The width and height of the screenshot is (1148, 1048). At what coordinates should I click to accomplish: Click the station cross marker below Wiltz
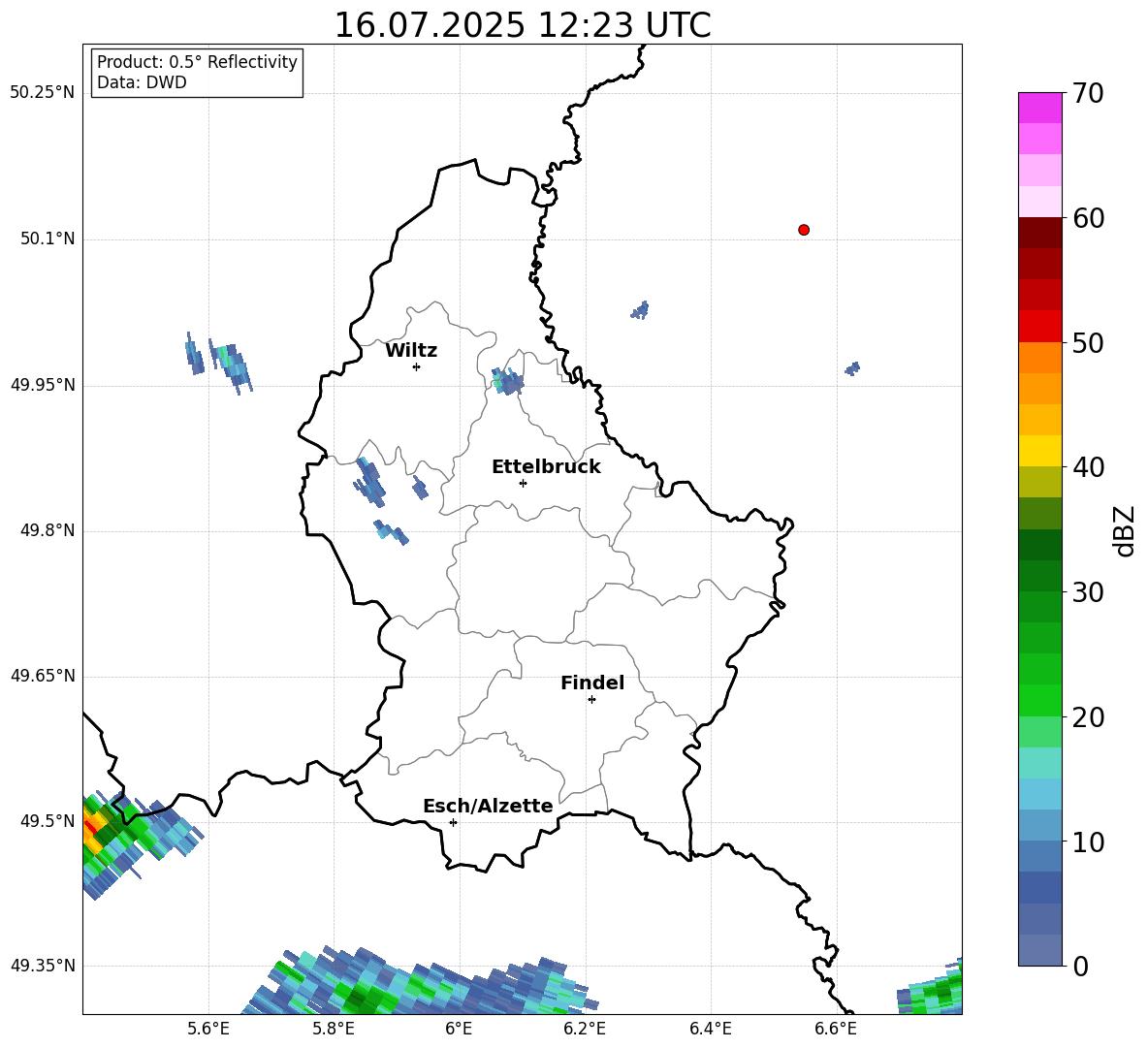pos(417,366)
